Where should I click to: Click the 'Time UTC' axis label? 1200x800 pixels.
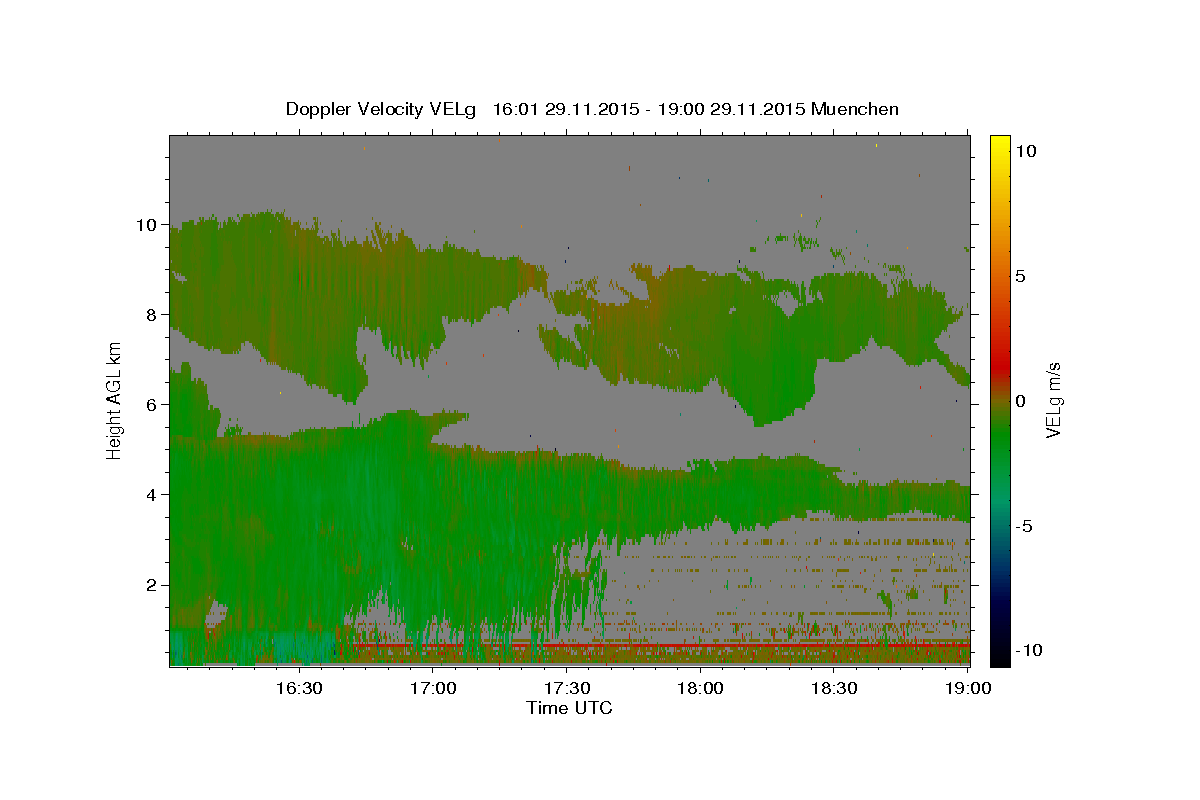point(569,708)
